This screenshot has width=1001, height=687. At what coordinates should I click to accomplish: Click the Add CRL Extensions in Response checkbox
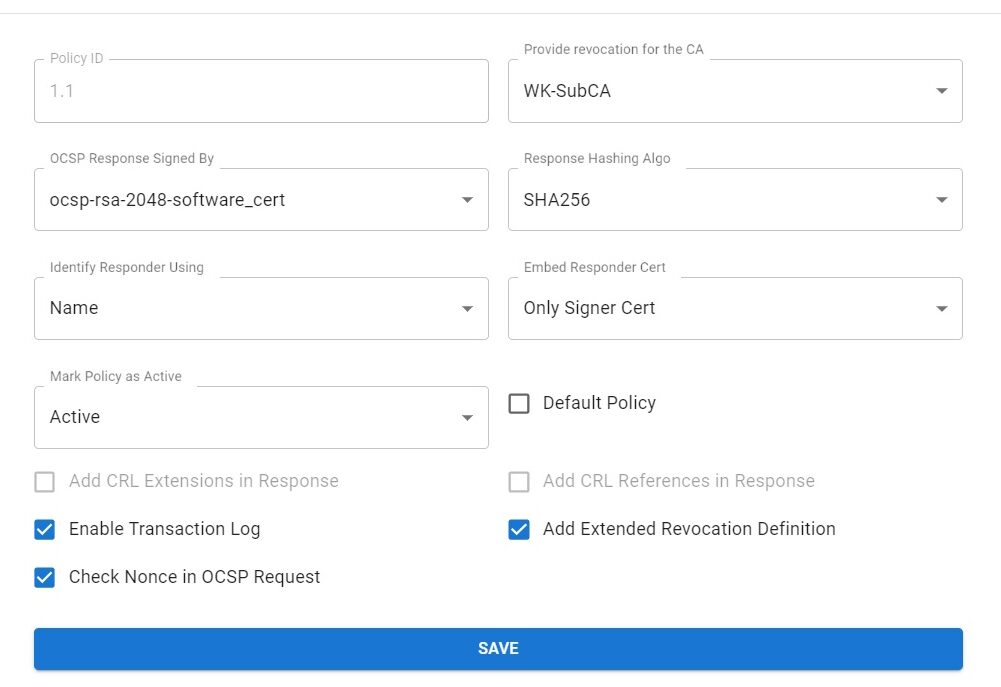tap(44, 481)
